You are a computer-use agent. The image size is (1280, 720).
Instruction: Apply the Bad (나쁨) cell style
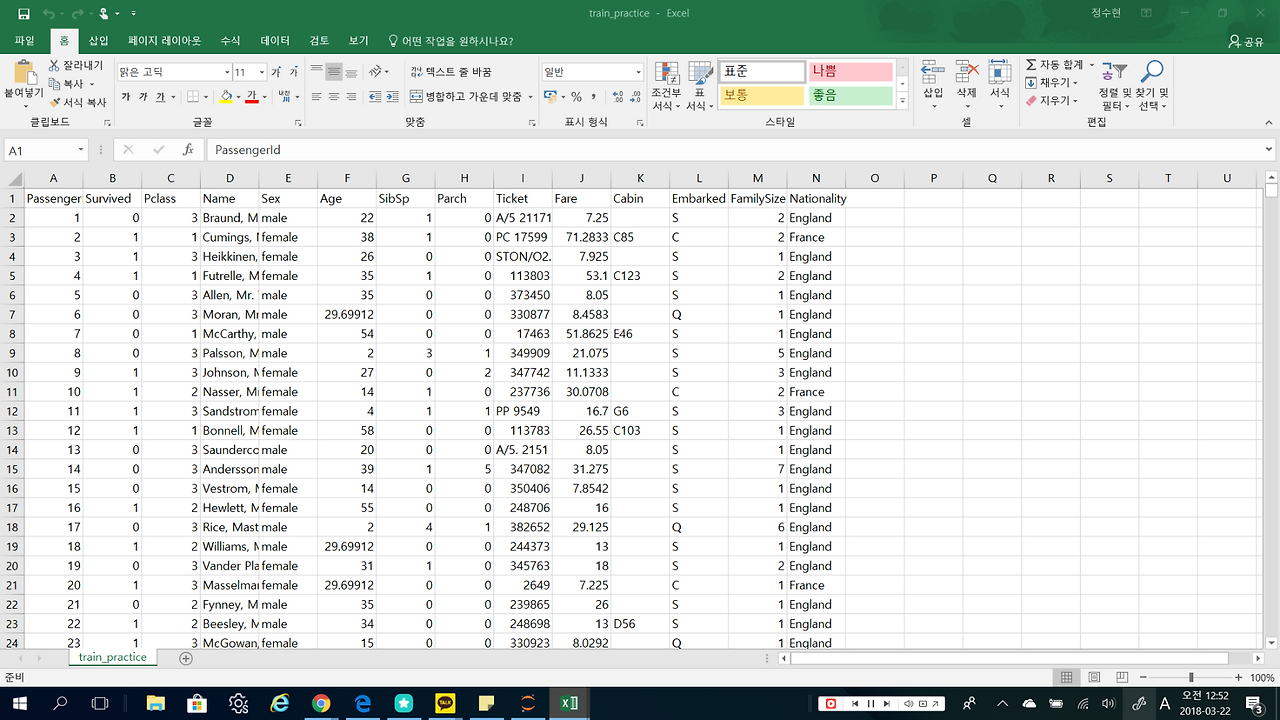[x=850, y=72]
